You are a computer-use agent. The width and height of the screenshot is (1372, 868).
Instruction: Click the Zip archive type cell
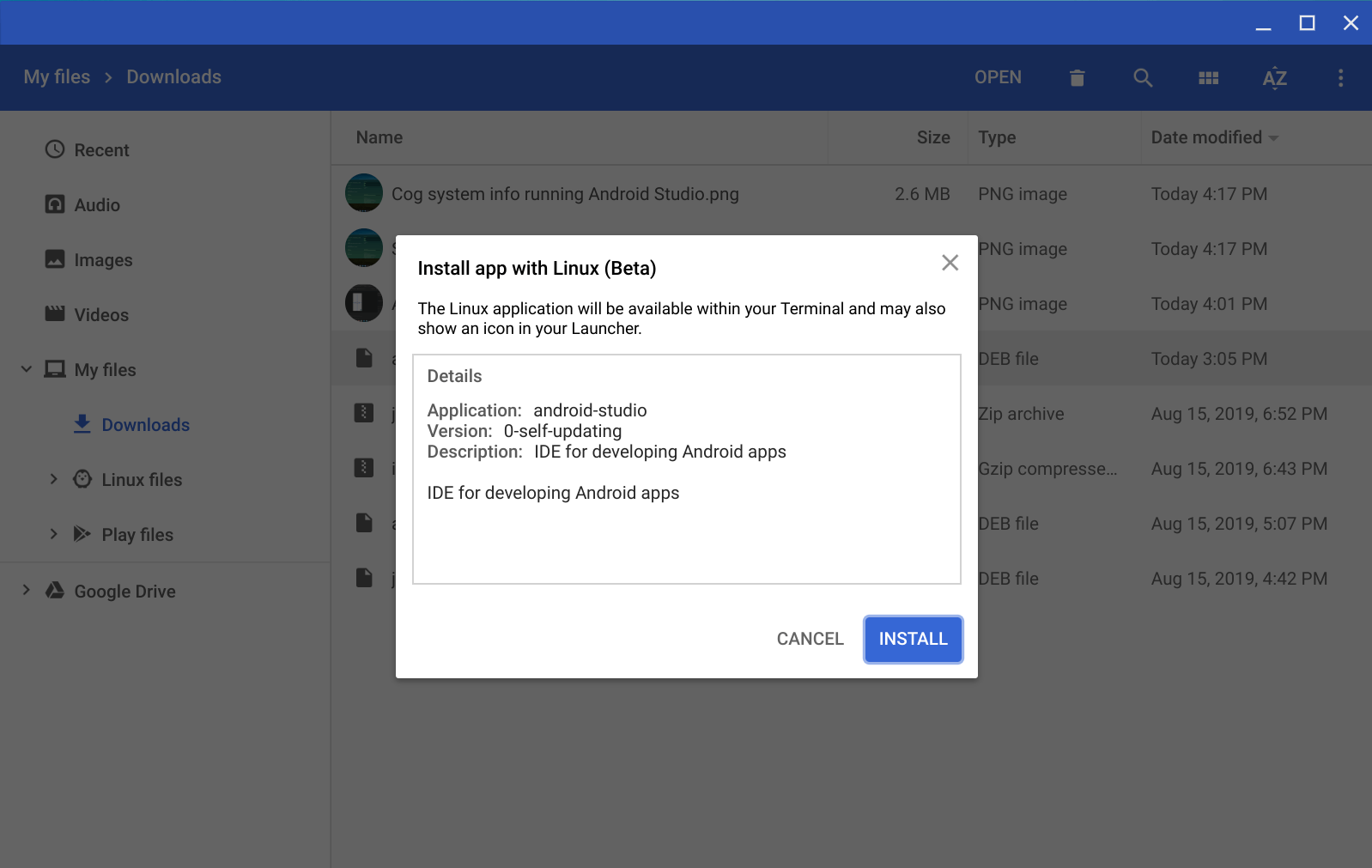pyautogui.click(x=1022, y=414)
